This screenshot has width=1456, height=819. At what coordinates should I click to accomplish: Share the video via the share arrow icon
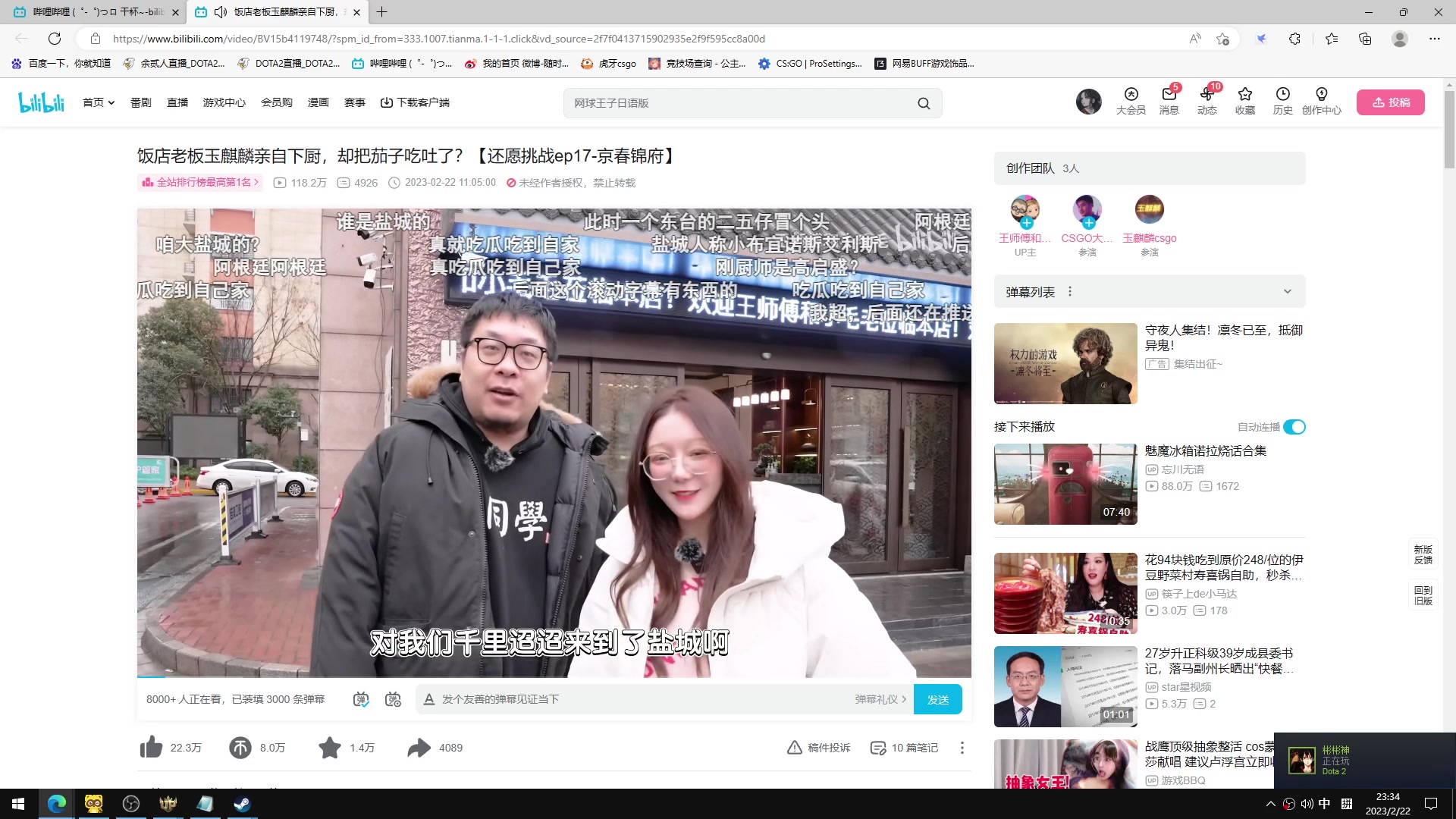click(418, 747)
